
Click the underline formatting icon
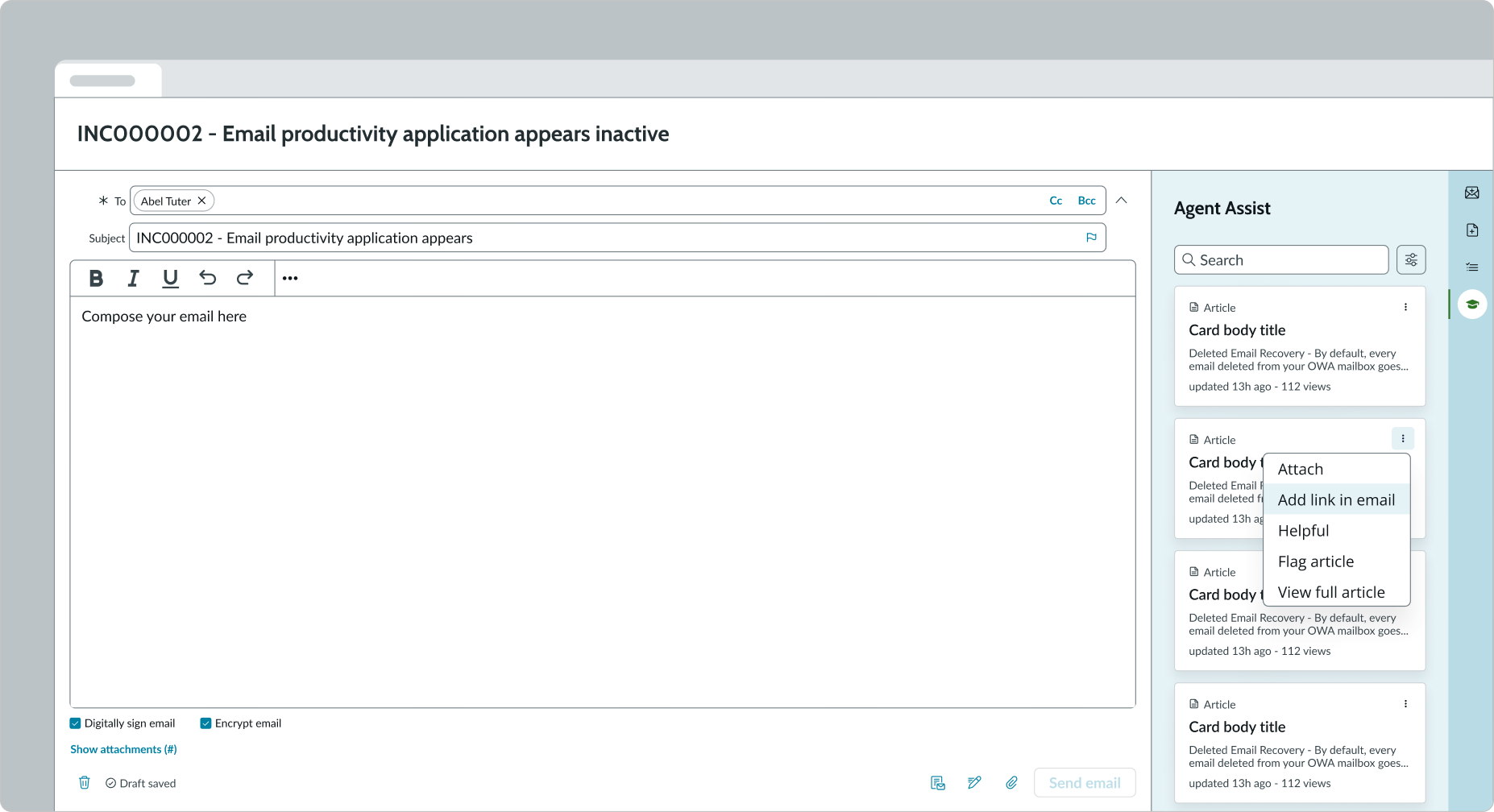click(170, 278)
